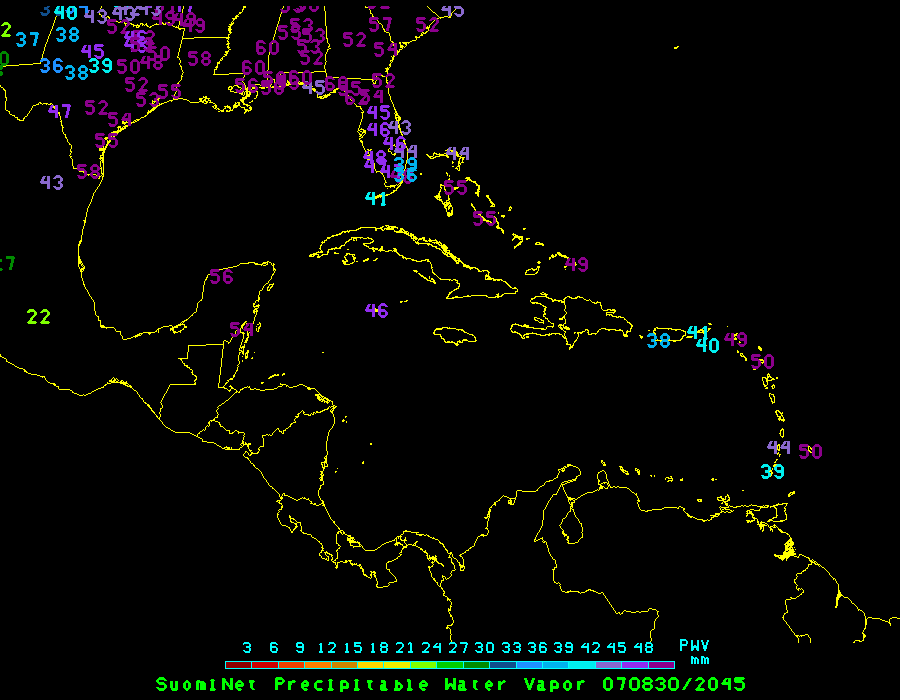
Task: Select the cyan 41 value south of Florida
Action: click(x=376, y=199)
